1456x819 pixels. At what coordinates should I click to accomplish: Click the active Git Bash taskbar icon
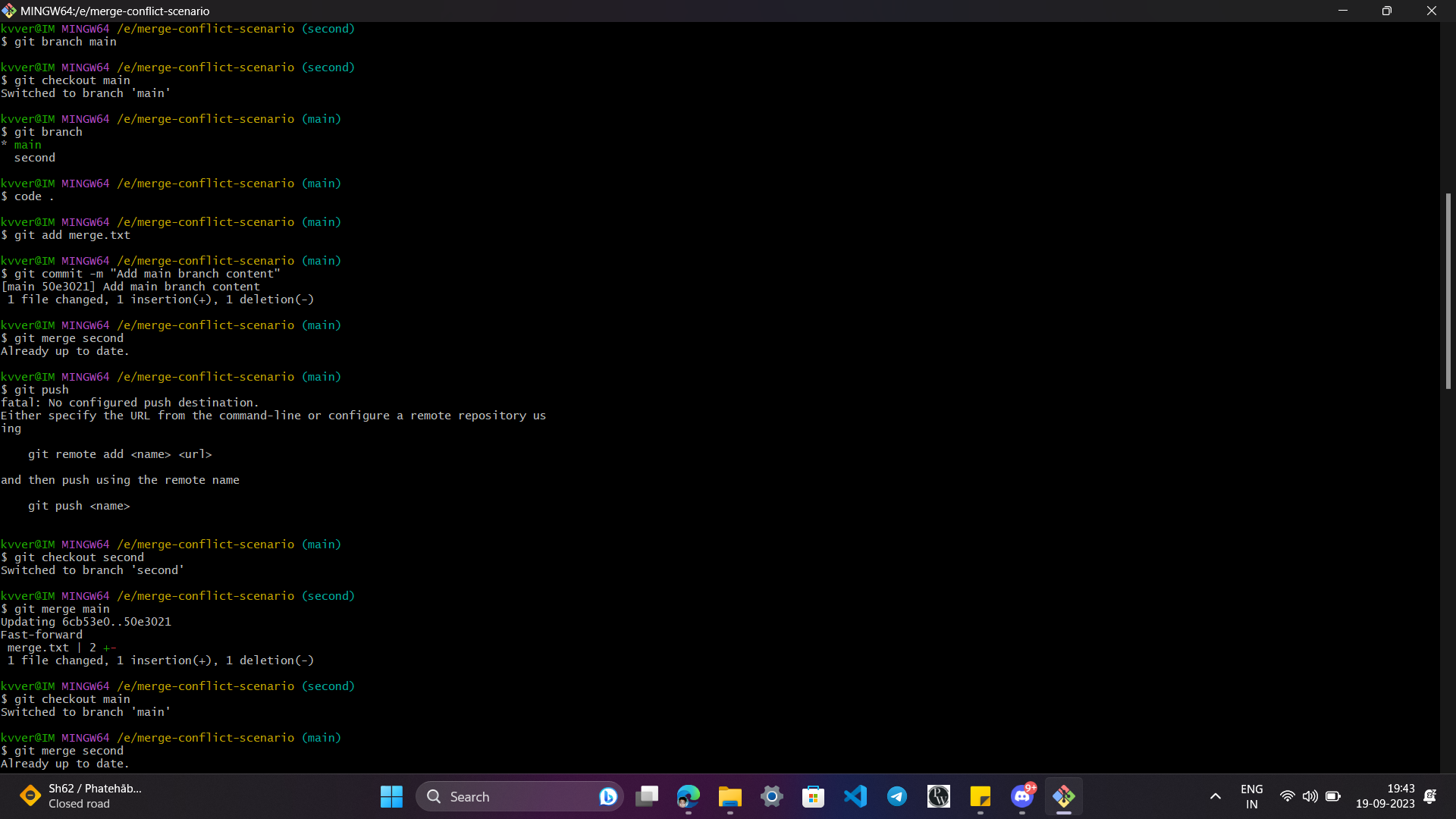tap(1063, 796)
